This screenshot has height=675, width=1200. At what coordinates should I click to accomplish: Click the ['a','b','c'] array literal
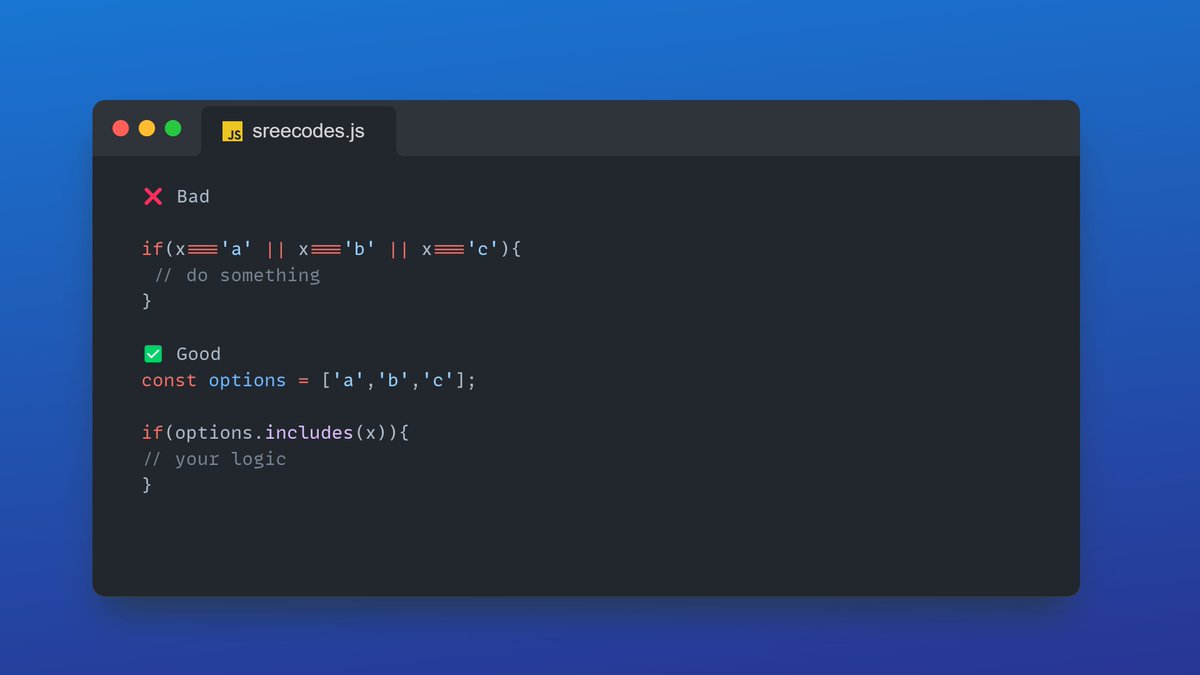393,381
